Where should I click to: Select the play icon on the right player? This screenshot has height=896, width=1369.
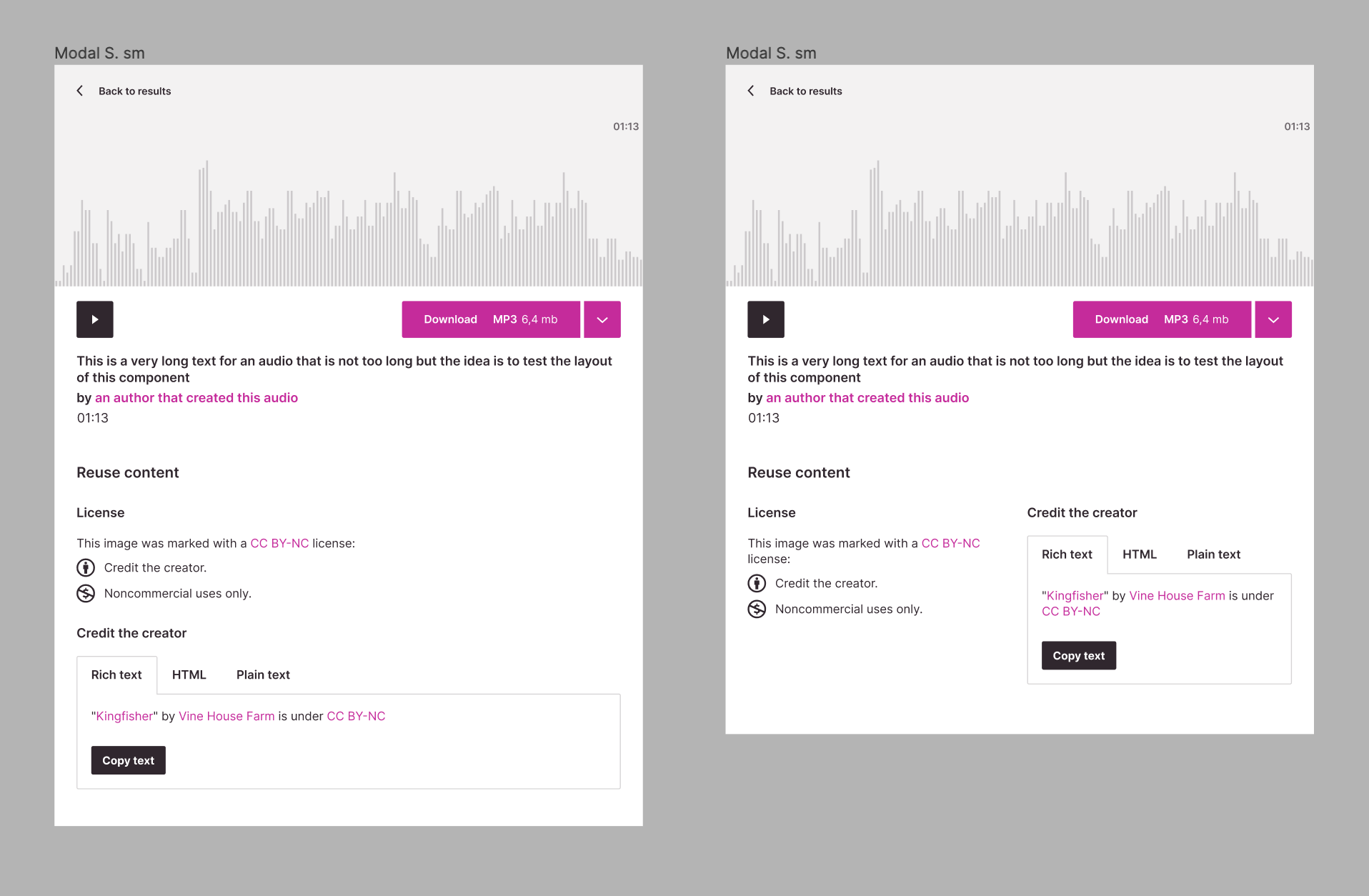(x=765, y=319)
